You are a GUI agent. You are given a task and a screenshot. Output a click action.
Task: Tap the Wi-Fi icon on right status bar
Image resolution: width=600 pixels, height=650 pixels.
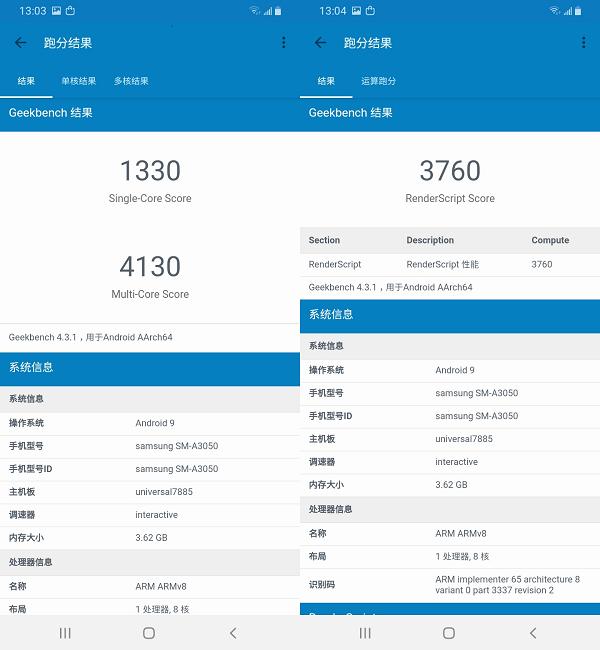[x=555, y=11]
